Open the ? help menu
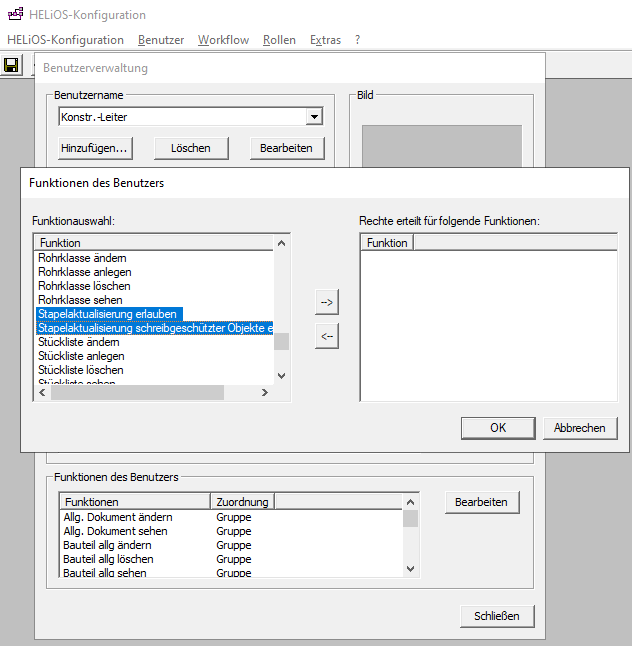This screenshot has width=632, height=646. [x=357, y=40]
